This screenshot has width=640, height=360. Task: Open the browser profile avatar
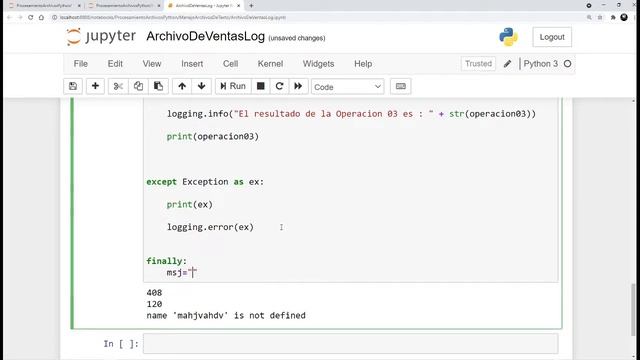tap(624, 18)
